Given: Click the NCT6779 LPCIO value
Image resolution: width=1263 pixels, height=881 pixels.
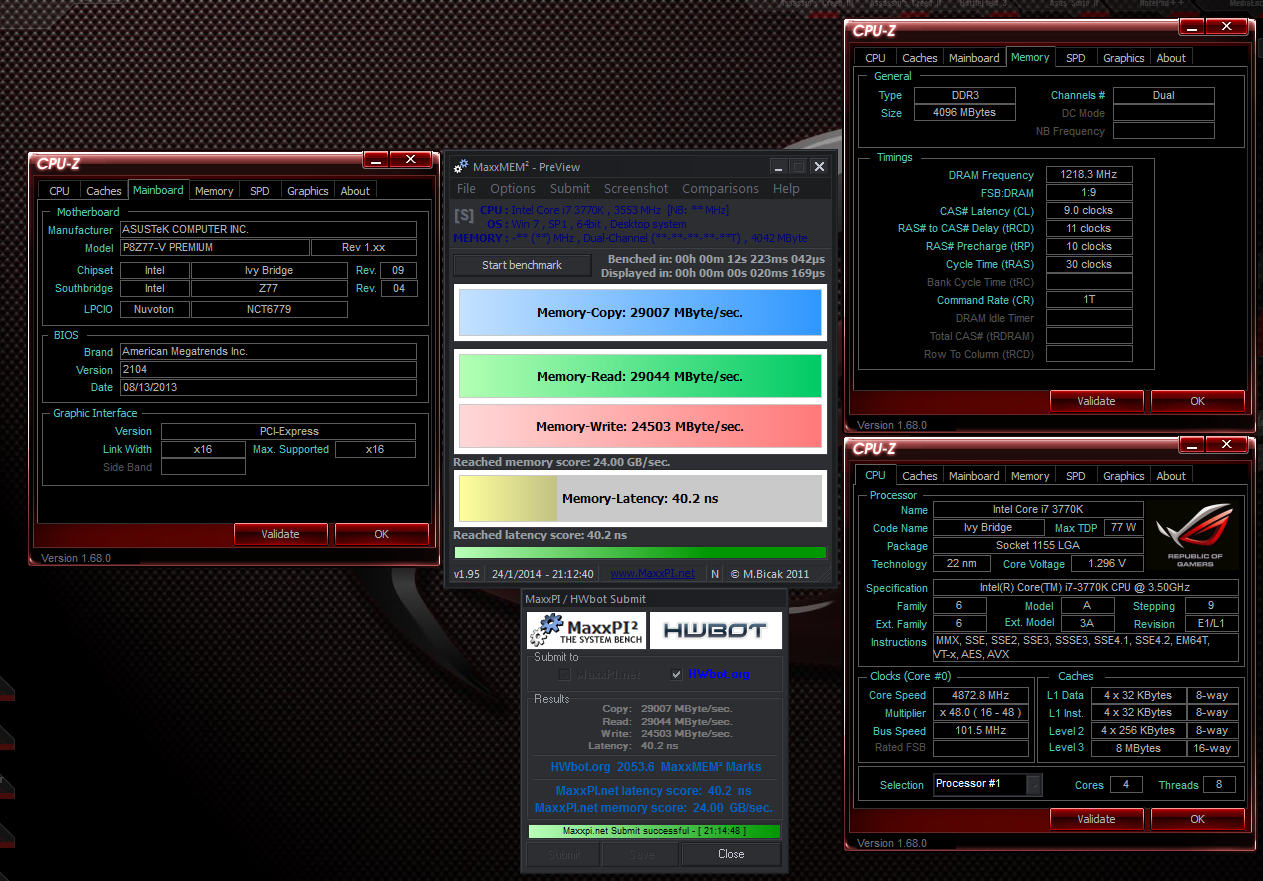Looking at the screenshot, I should tap(269, 310).
